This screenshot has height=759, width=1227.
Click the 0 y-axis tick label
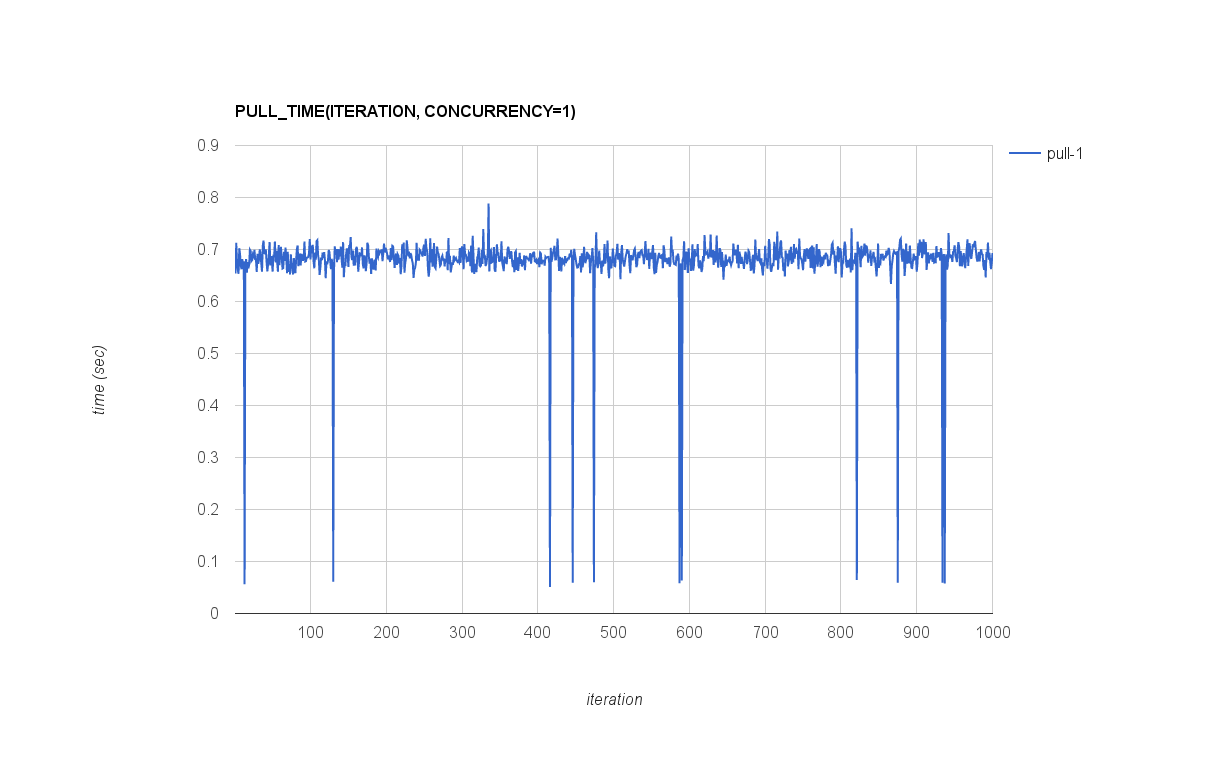tap(215, 614)
